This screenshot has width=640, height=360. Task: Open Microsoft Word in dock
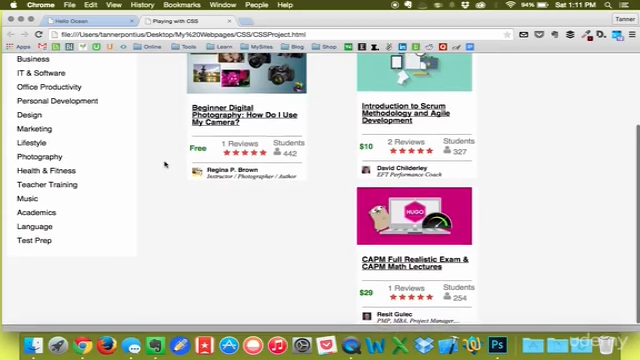pyautogui.click(x=376, y=346)
